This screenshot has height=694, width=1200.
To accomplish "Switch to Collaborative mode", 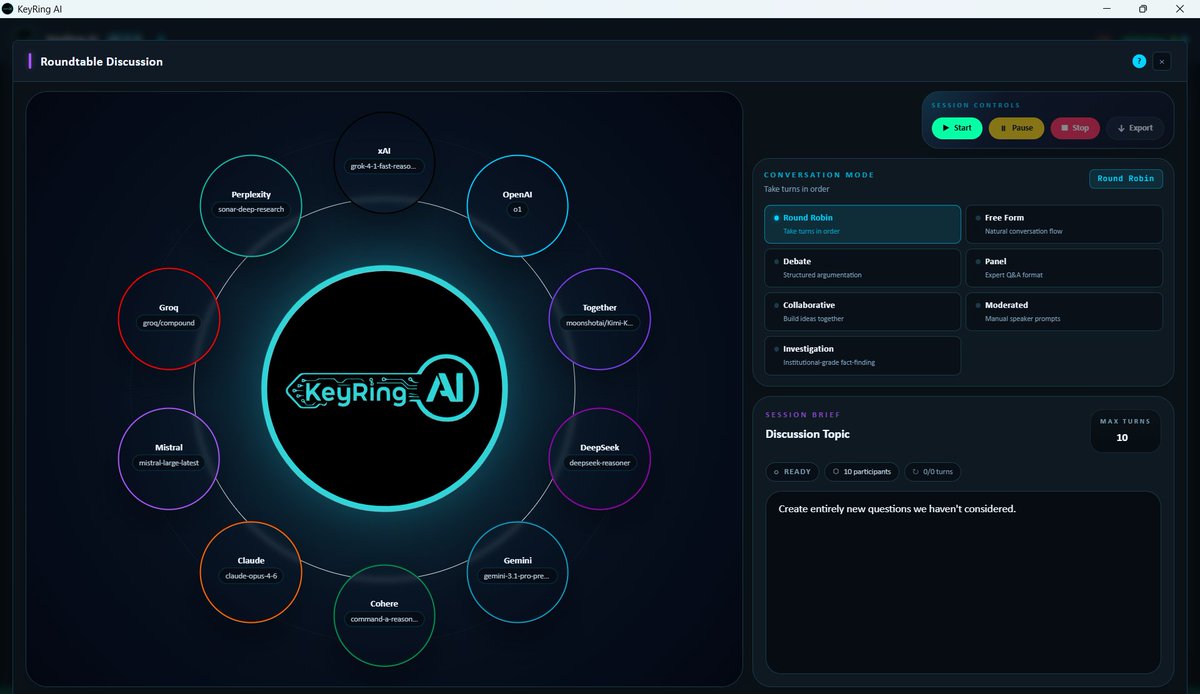I will click(862, 311).
